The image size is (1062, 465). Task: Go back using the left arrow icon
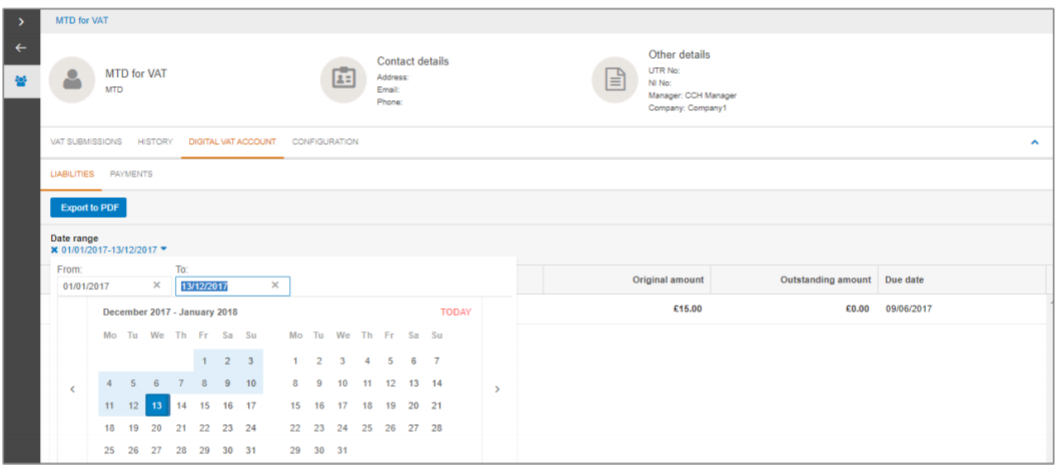click(x=21, y=48)
